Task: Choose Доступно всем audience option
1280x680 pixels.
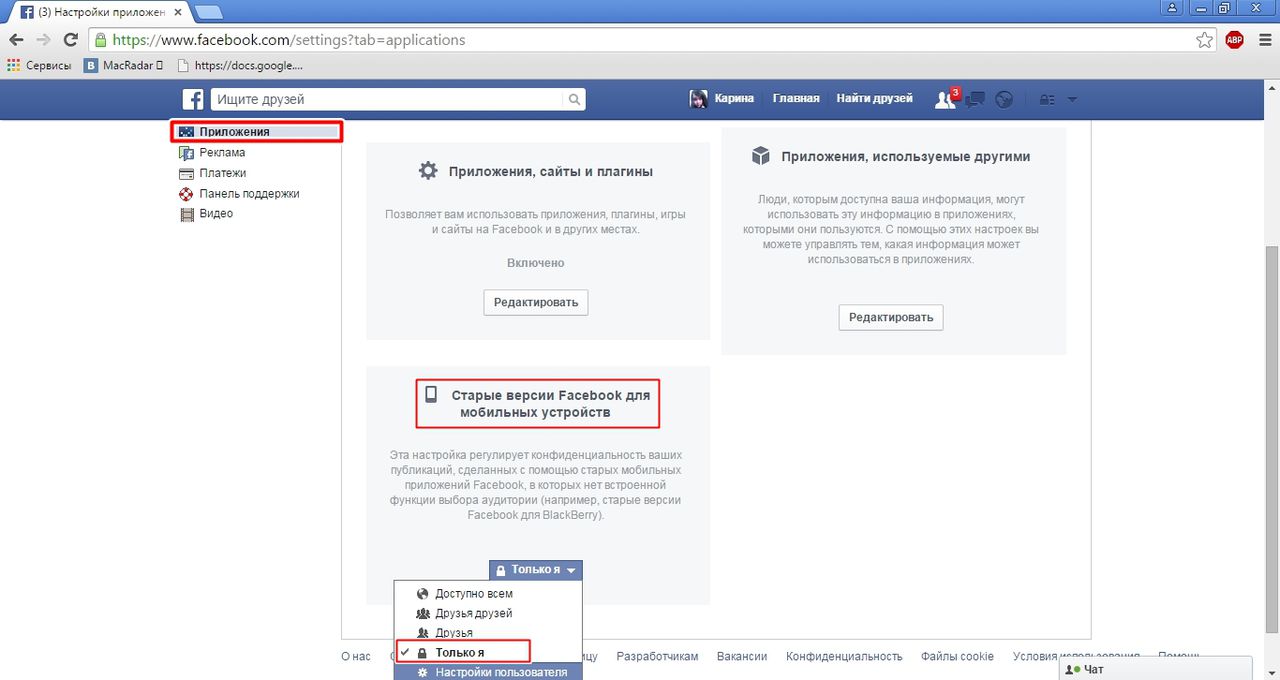Action: pyautogui.click(x=488, y=593)
